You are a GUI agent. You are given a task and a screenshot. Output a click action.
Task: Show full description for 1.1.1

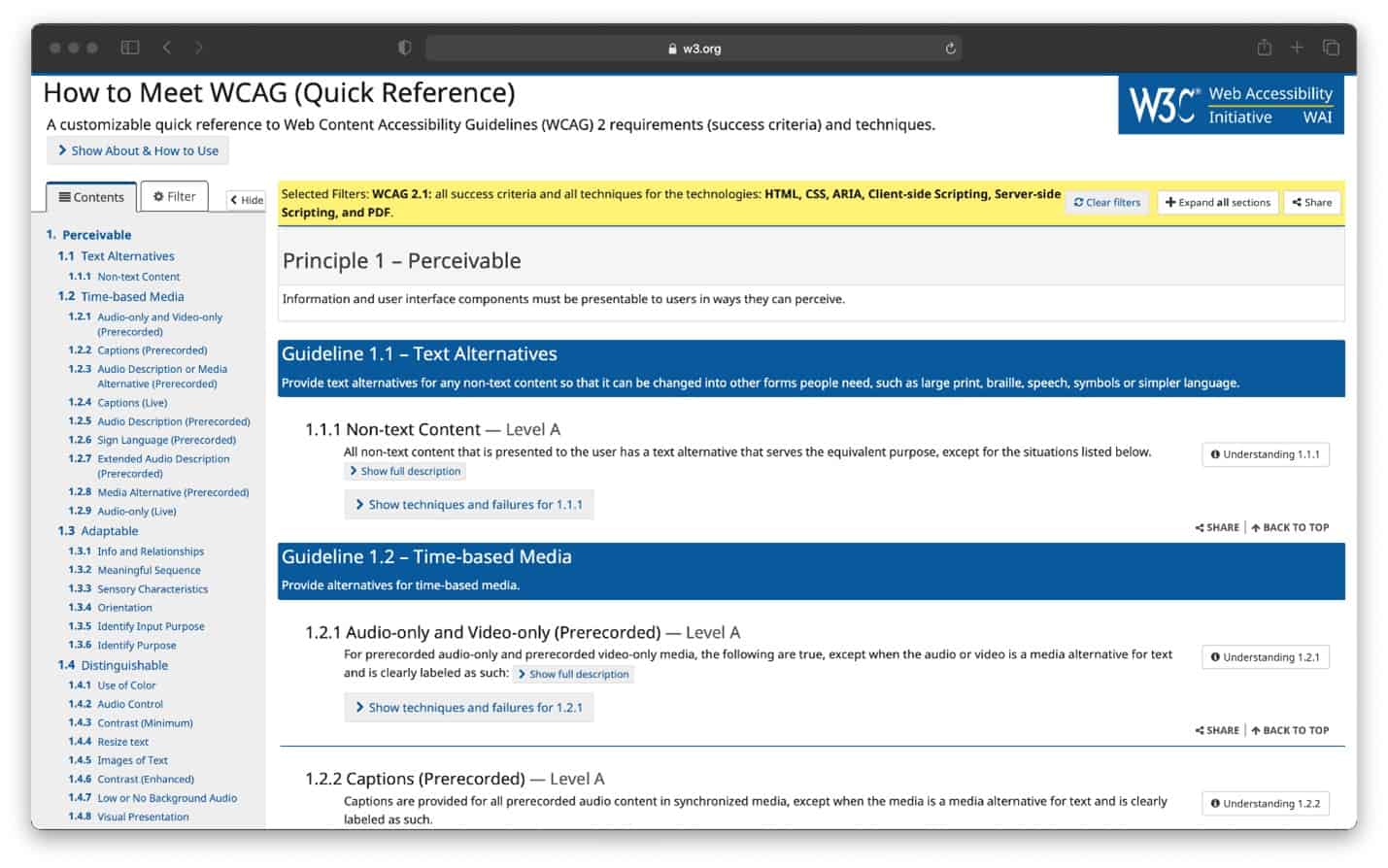click(405, 472)
